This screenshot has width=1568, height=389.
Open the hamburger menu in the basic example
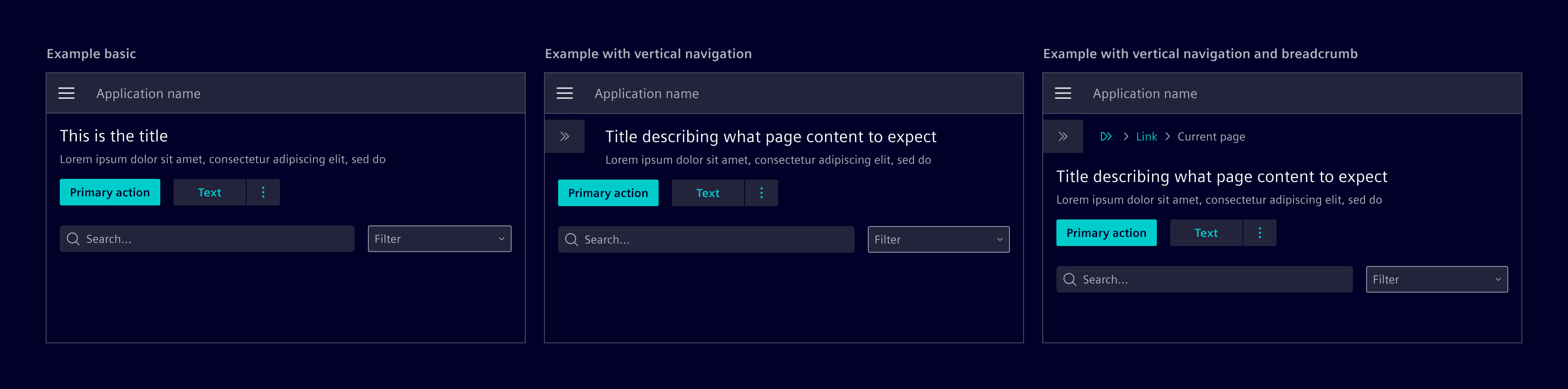click(66, 93)
